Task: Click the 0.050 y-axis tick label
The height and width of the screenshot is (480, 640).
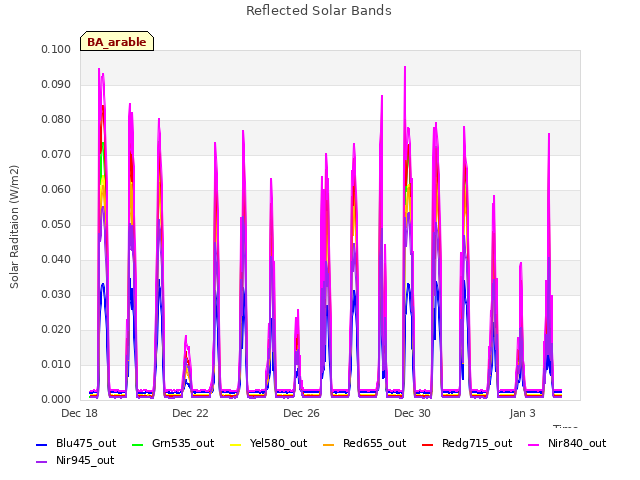Action: 56,224
